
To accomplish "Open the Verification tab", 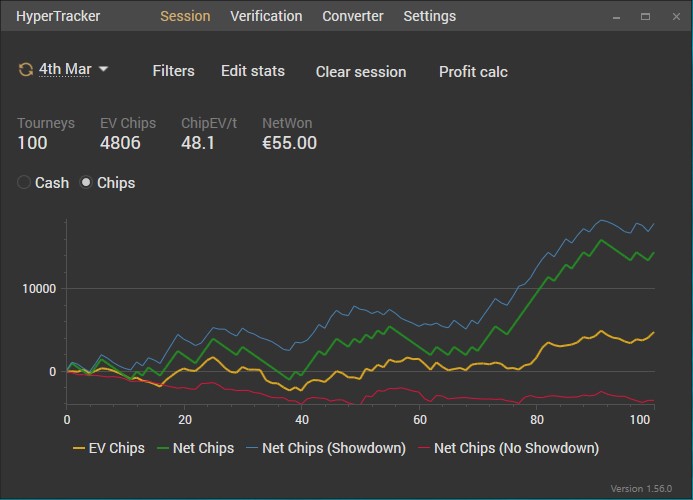I will tap(266, 16).
